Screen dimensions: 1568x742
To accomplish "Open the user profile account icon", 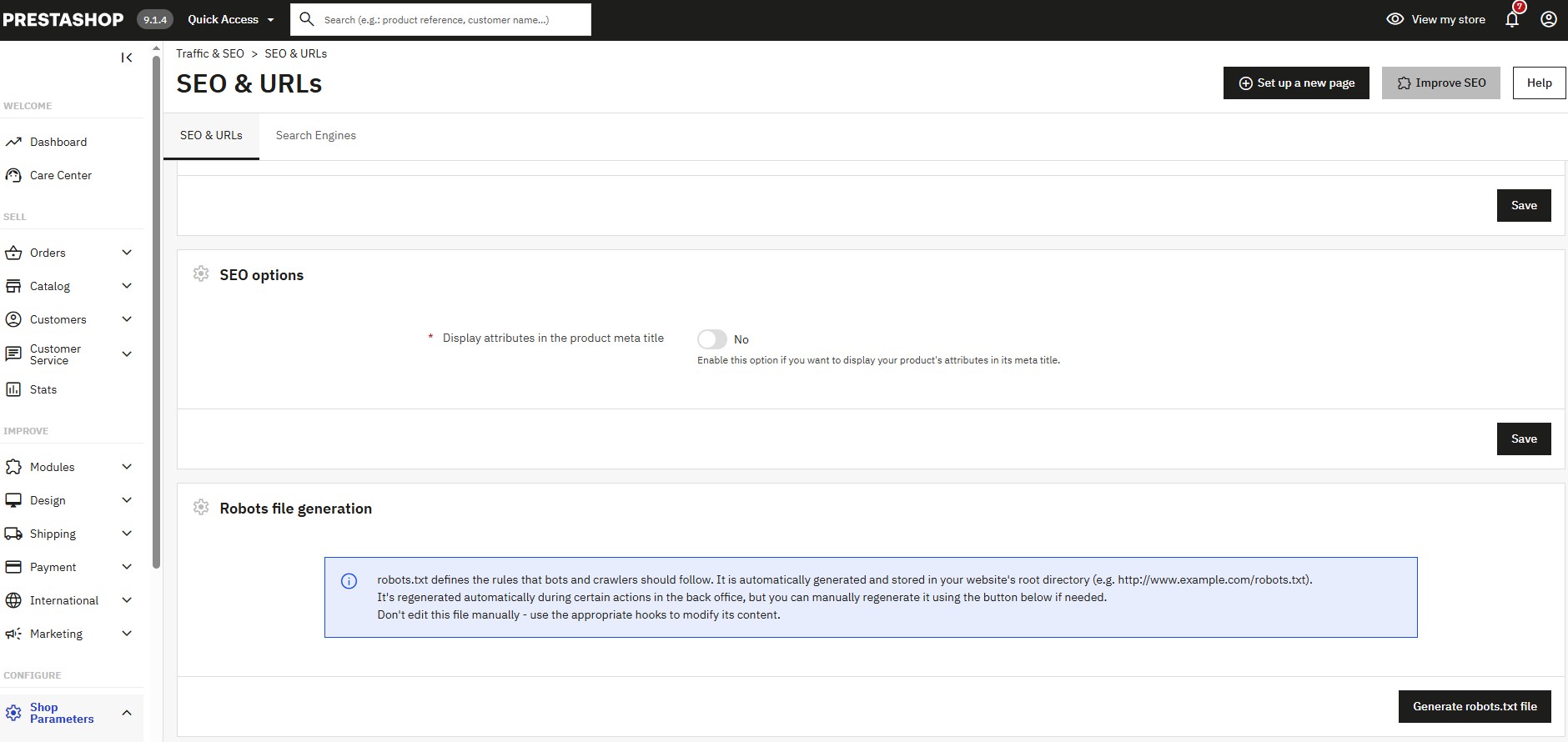I will pos(1549,19).
